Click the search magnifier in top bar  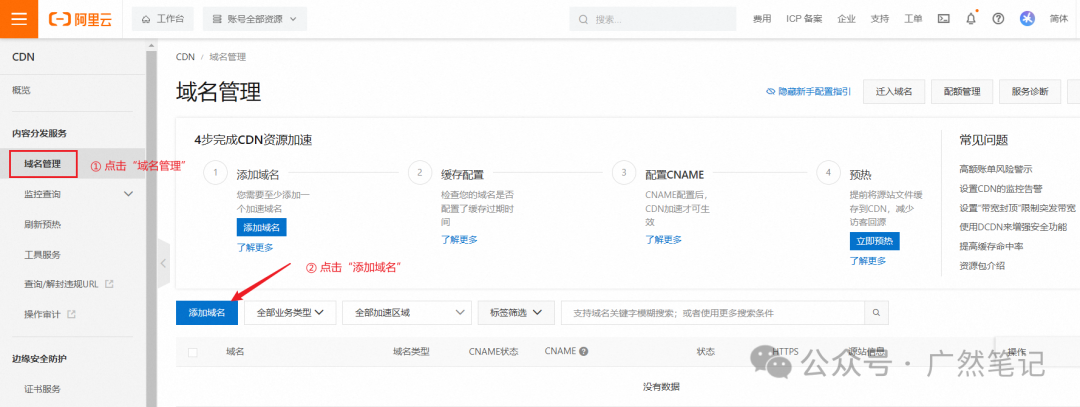tap(583, 19)
